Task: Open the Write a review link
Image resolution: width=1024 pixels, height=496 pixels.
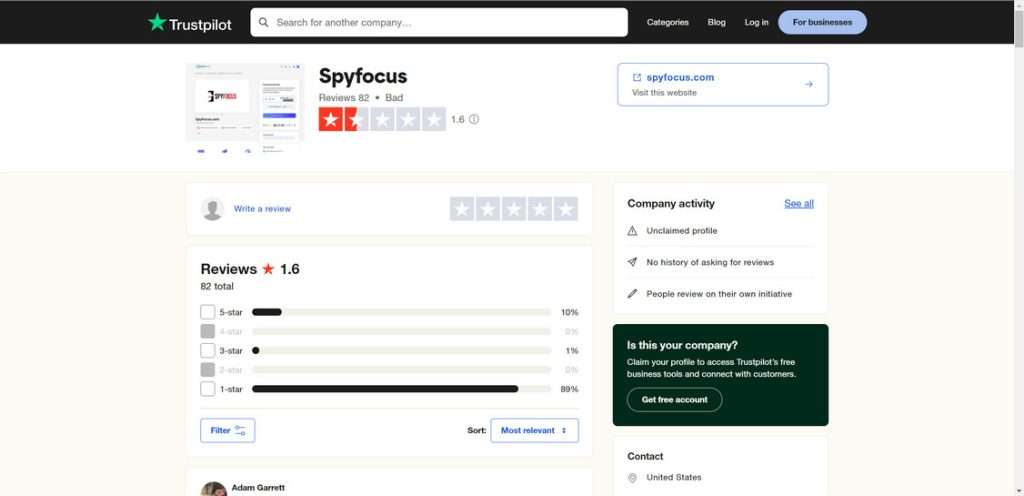Action: point(262,209)
